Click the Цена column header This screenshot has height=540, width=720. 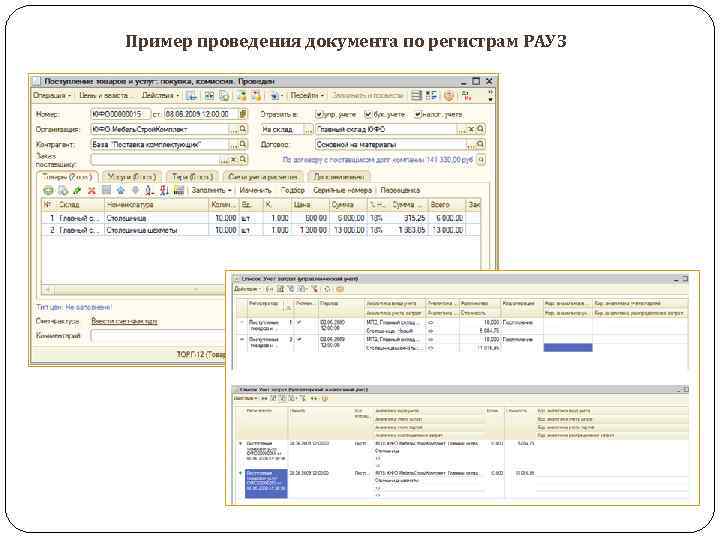point(310,205)
